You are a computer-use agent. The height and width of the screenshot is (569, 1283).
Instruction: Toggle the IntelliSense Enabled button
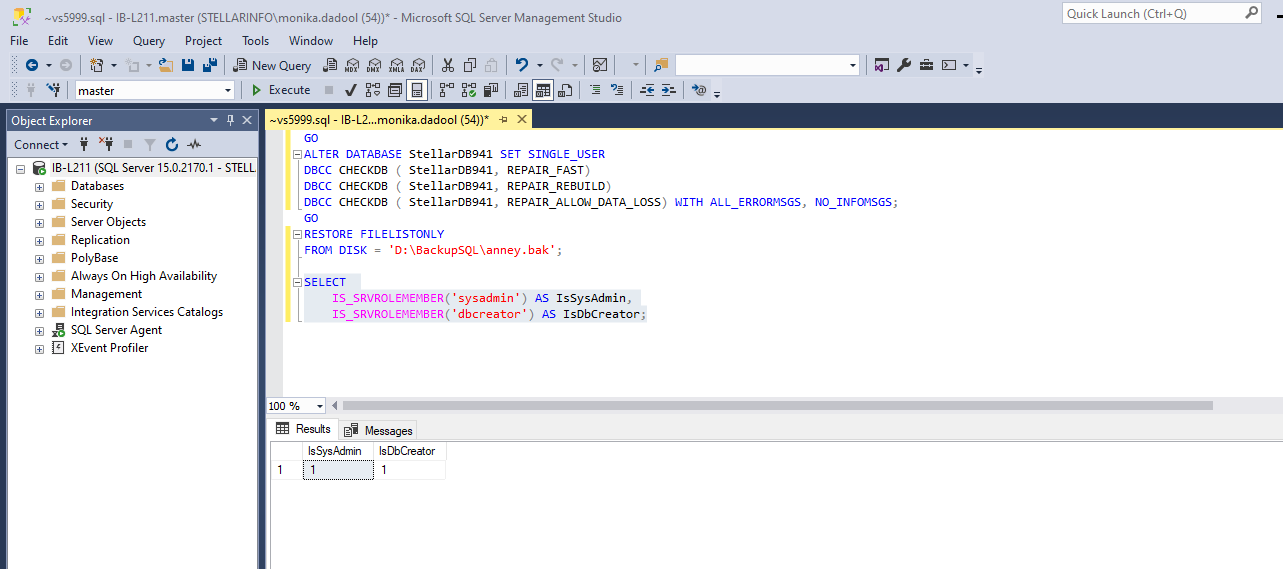(417, 90)
